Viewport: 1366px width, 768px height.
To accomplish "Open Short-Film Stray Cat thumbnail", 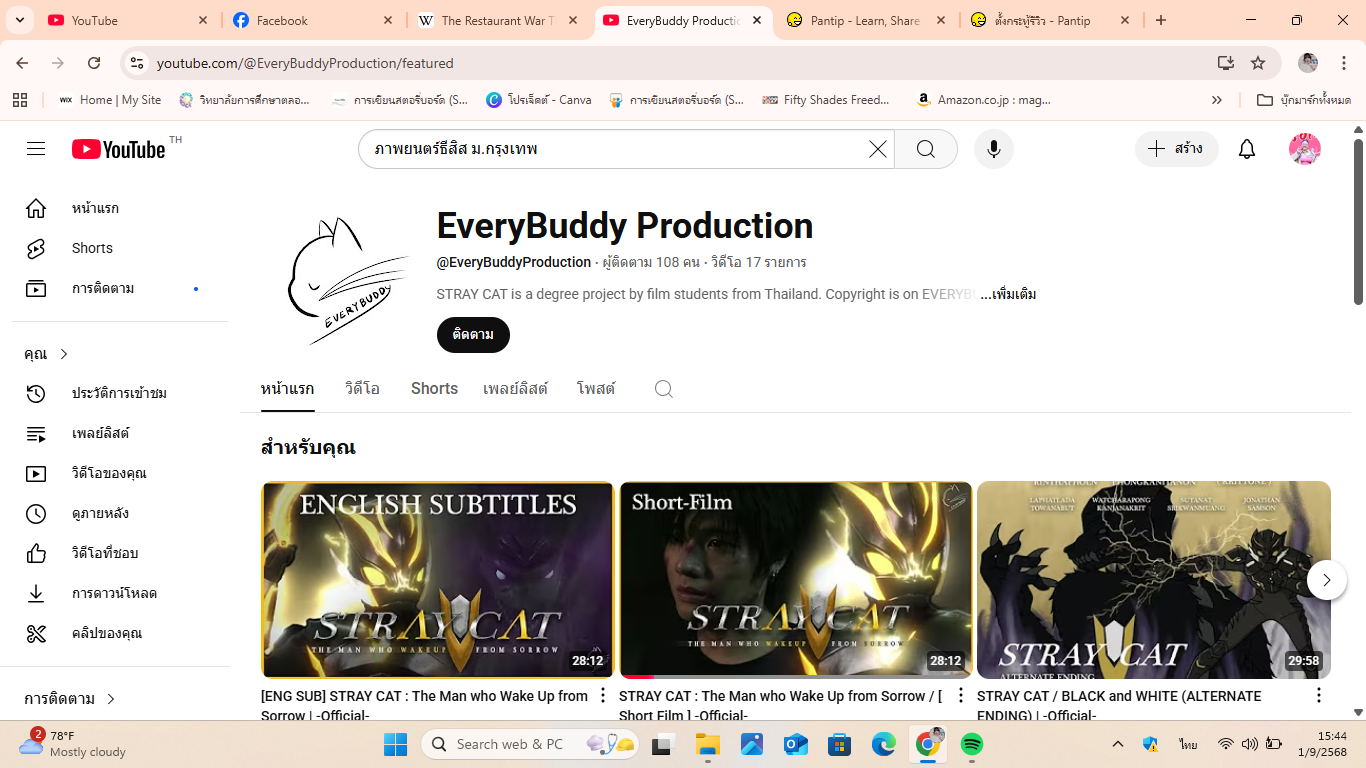I will [x=796, y=580].
